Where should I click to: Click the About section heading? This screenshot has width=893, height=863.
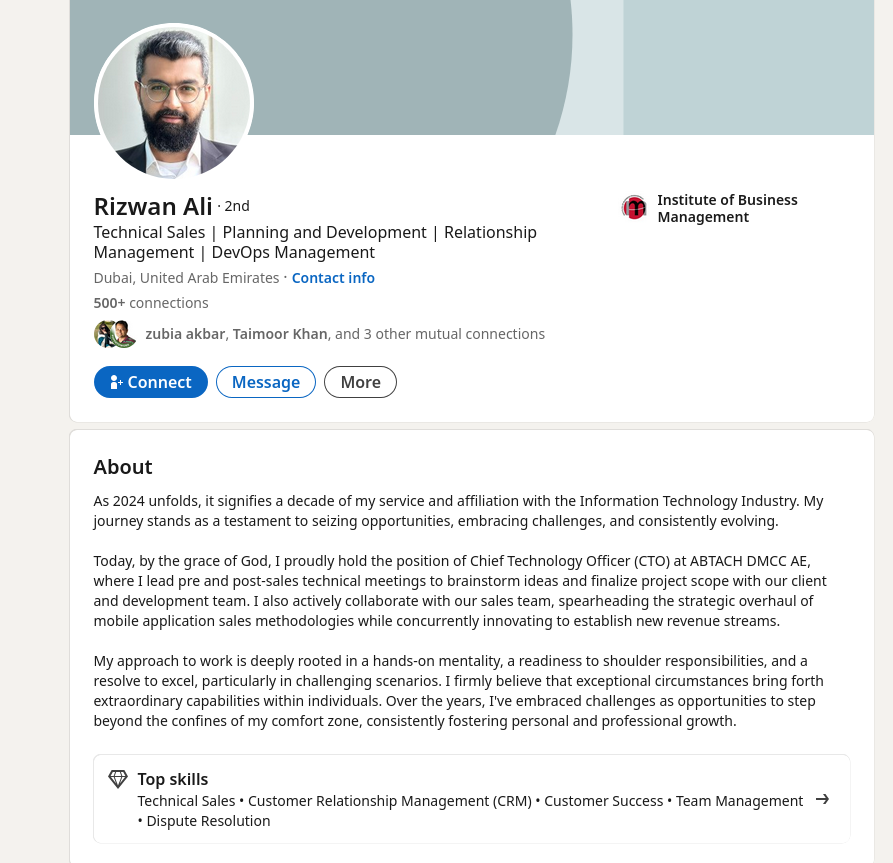(123, 467)
